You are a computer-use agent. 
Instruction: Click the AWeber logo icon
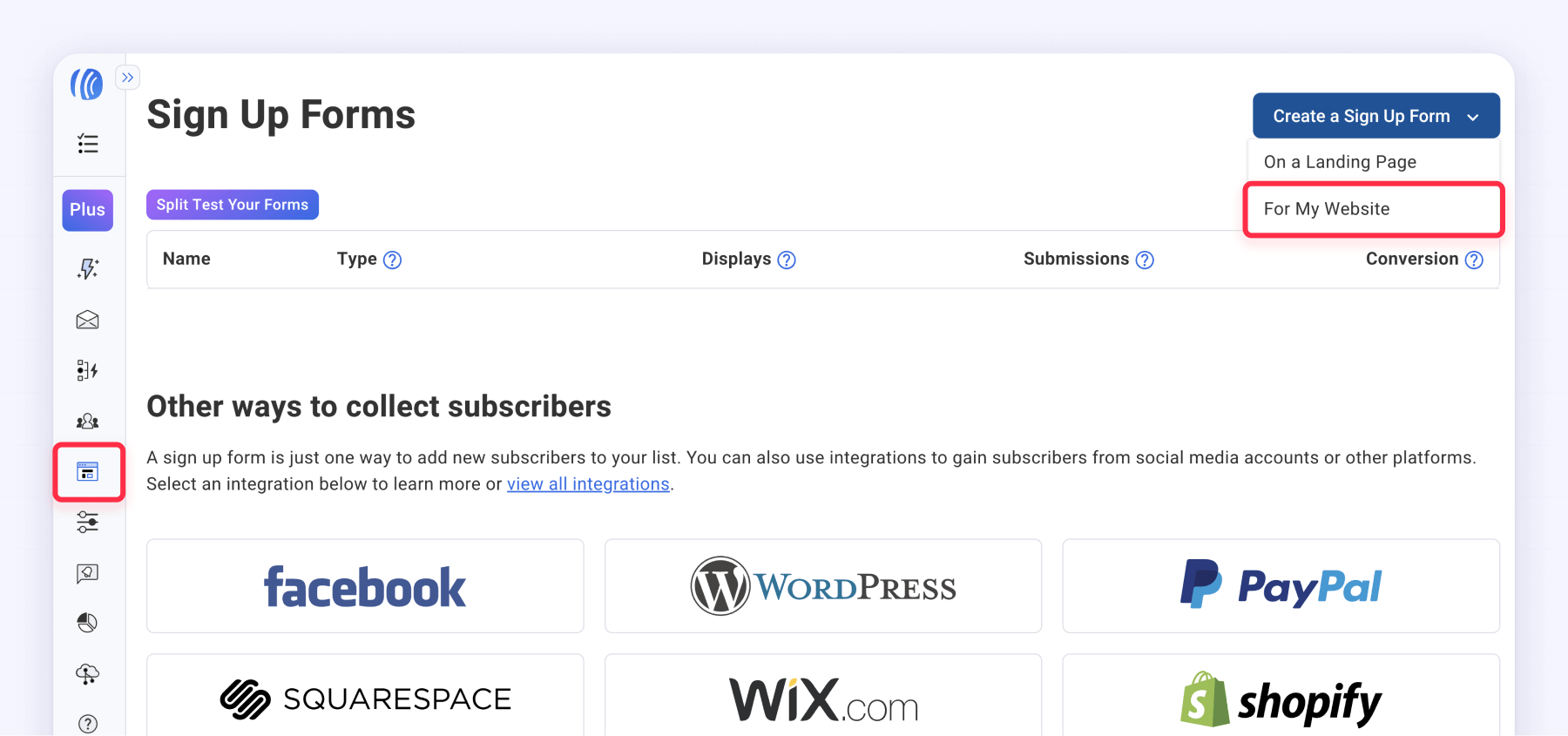tap(87, 84)
